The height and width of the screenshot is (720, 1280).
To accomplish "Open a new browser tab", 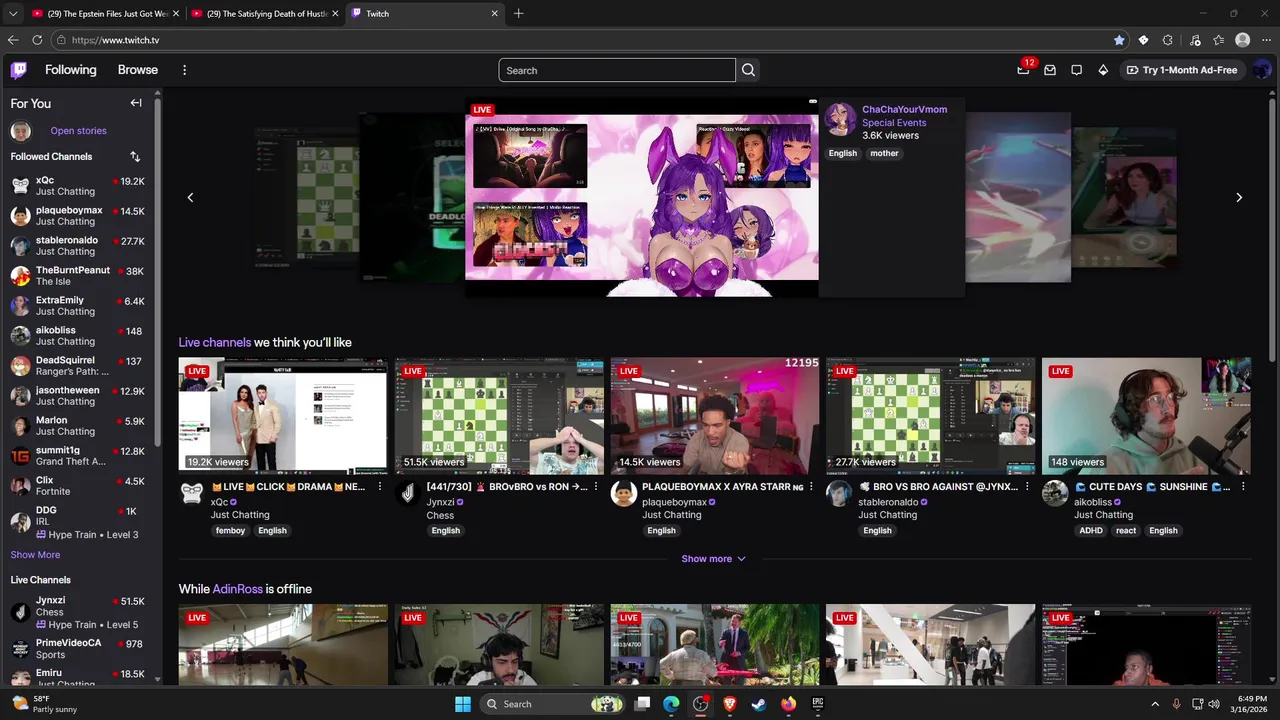I will [518, 13].
